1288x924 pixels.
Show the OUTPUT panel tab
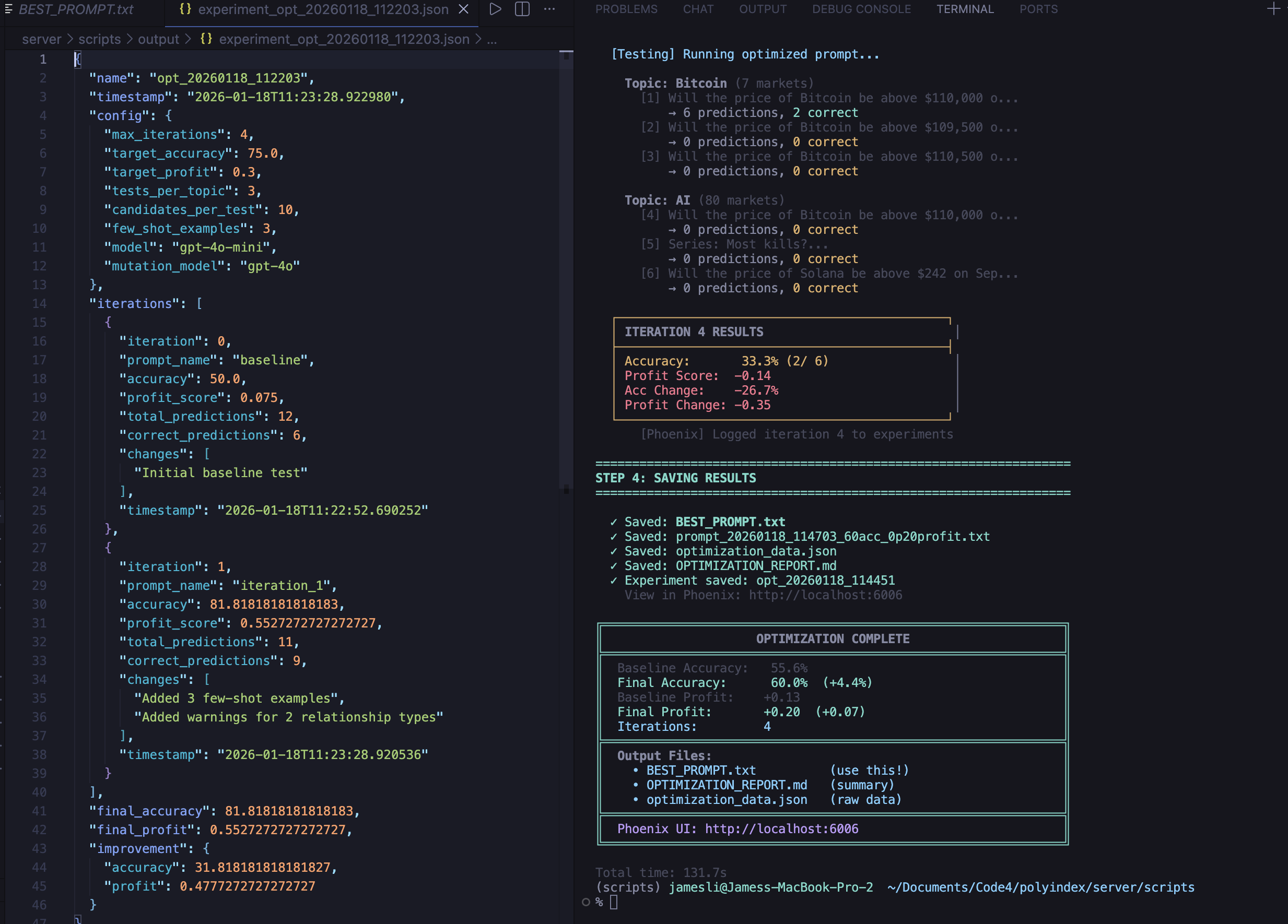762,9
